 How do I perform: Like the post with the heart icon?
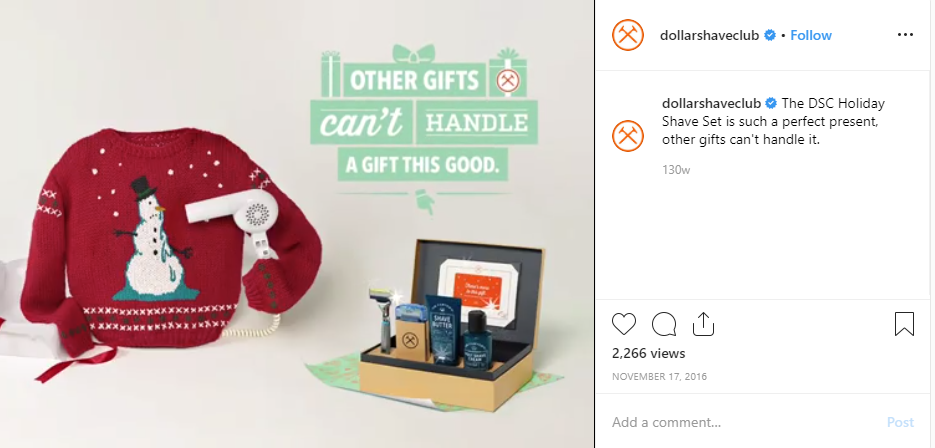[x=624, y=324]
